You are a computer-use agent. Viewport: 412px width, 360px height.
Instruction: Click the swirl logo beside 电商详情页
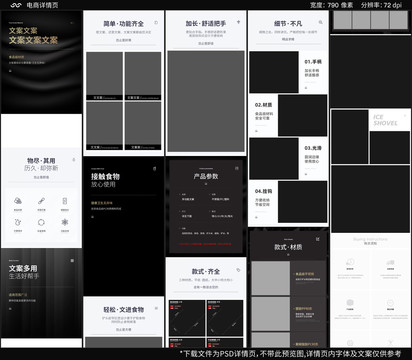tap(16, 5)
